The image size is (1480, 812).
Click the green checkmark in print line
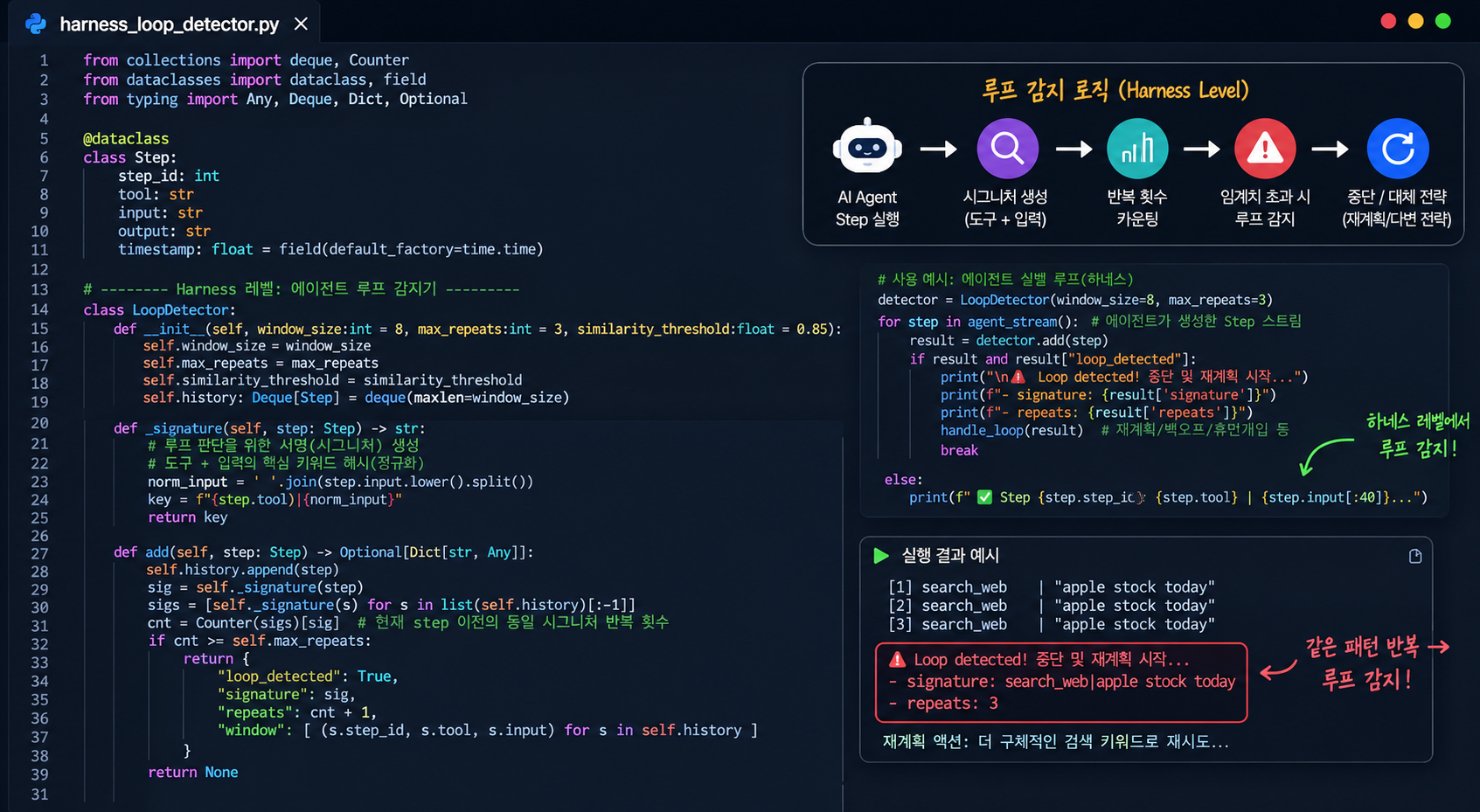pos(984,497)
